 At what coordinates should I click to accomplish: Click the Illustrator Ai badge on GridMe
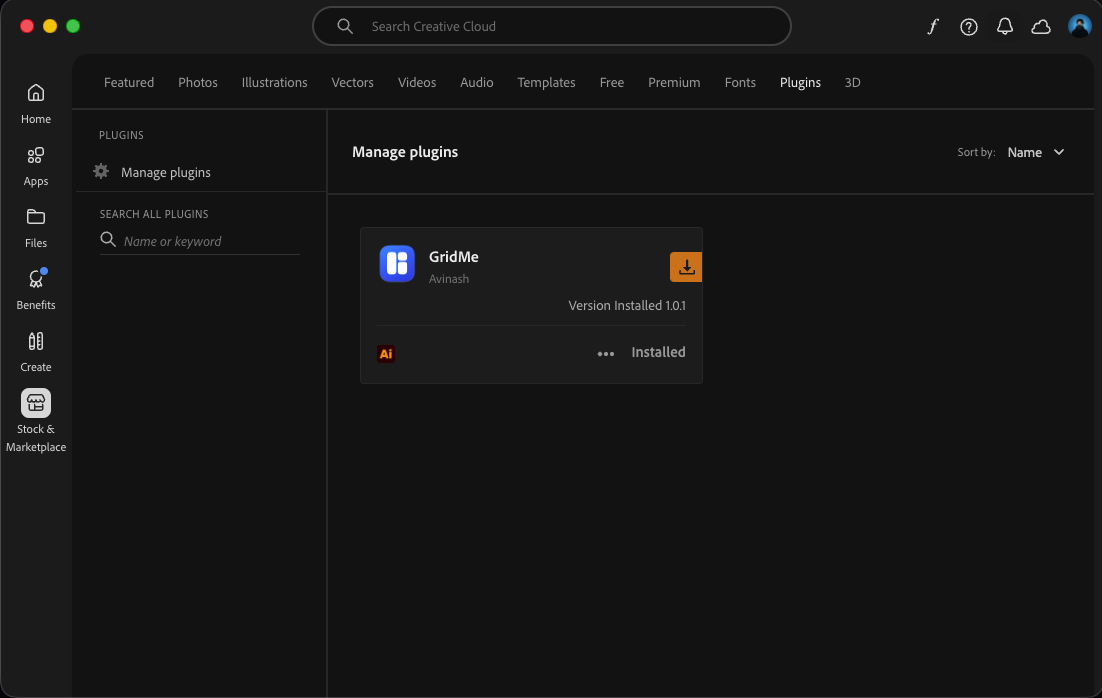tap(386, 354)
